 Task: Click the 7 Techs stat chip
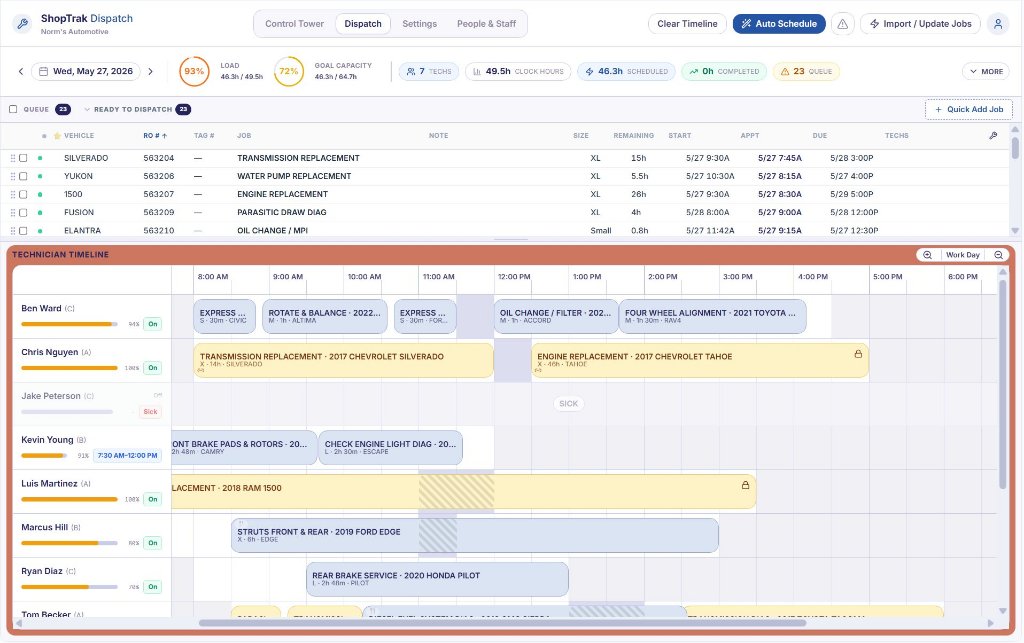429,71
